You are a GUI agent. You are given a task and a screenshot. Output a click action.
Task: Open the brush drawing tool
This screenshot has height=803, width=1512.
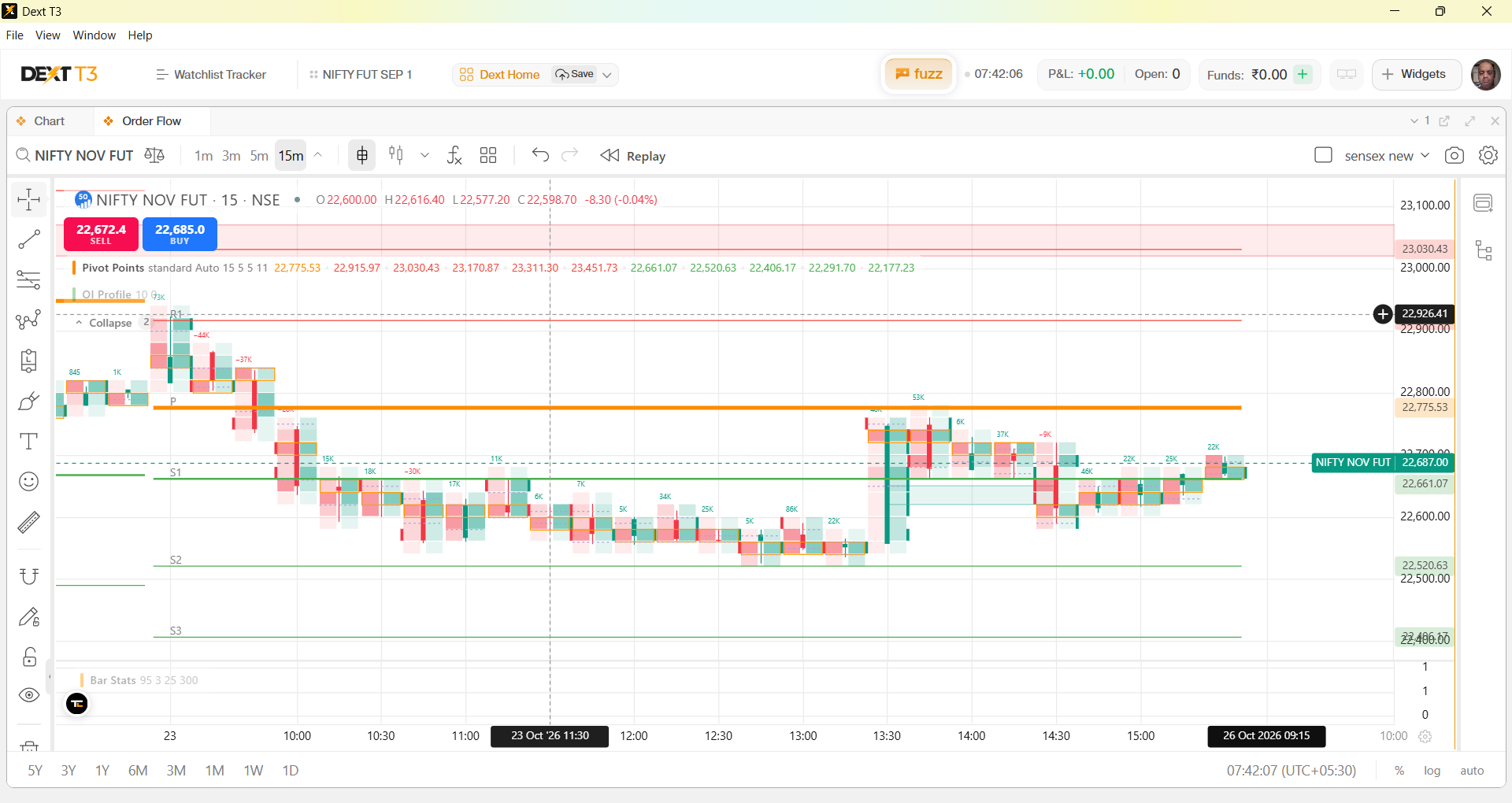click(x=28, y=401)
